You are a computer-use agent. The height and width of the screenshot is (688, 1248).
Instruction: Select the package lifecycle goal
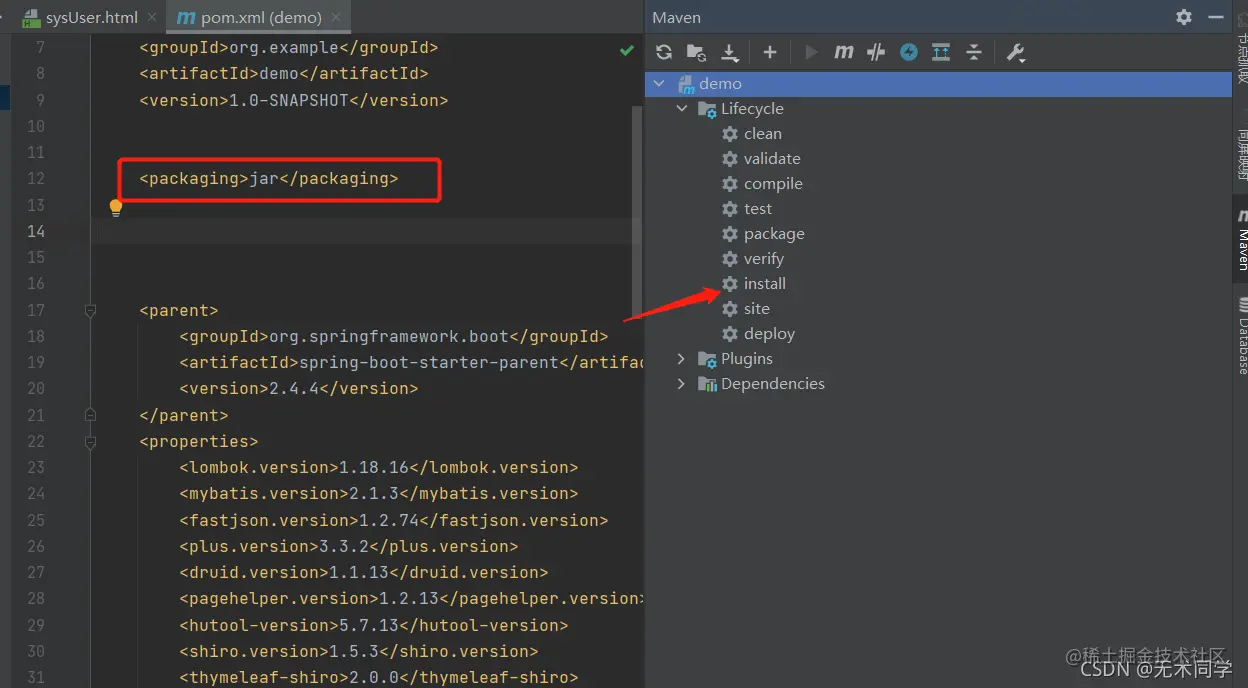click(774, 234)
